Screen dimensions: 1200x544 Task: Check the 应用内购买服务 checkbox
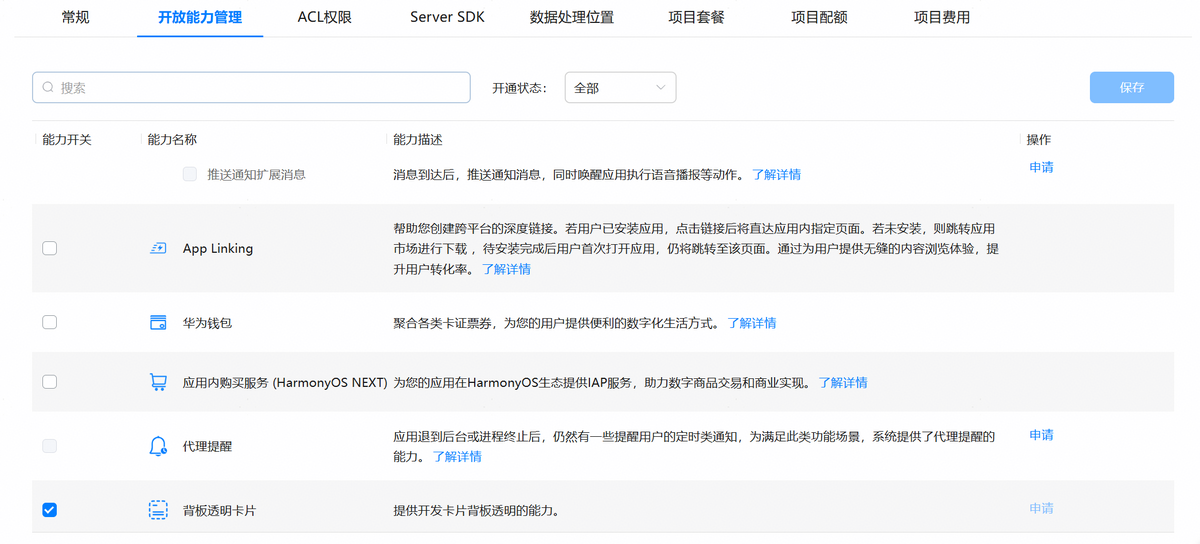tap(50, 382)
